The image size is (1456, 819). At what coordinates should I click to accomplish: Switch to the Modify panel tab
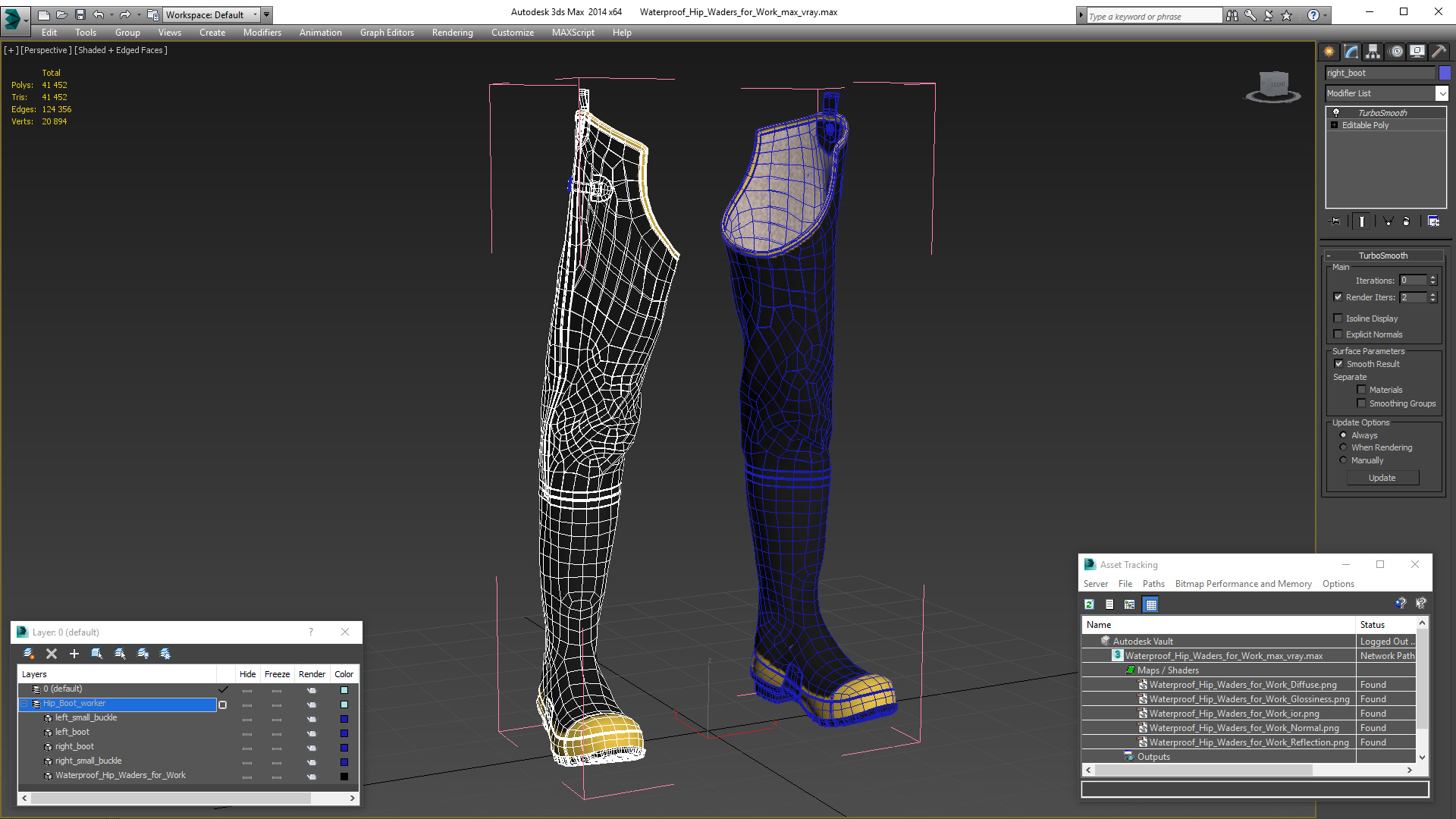(1351, 52)
